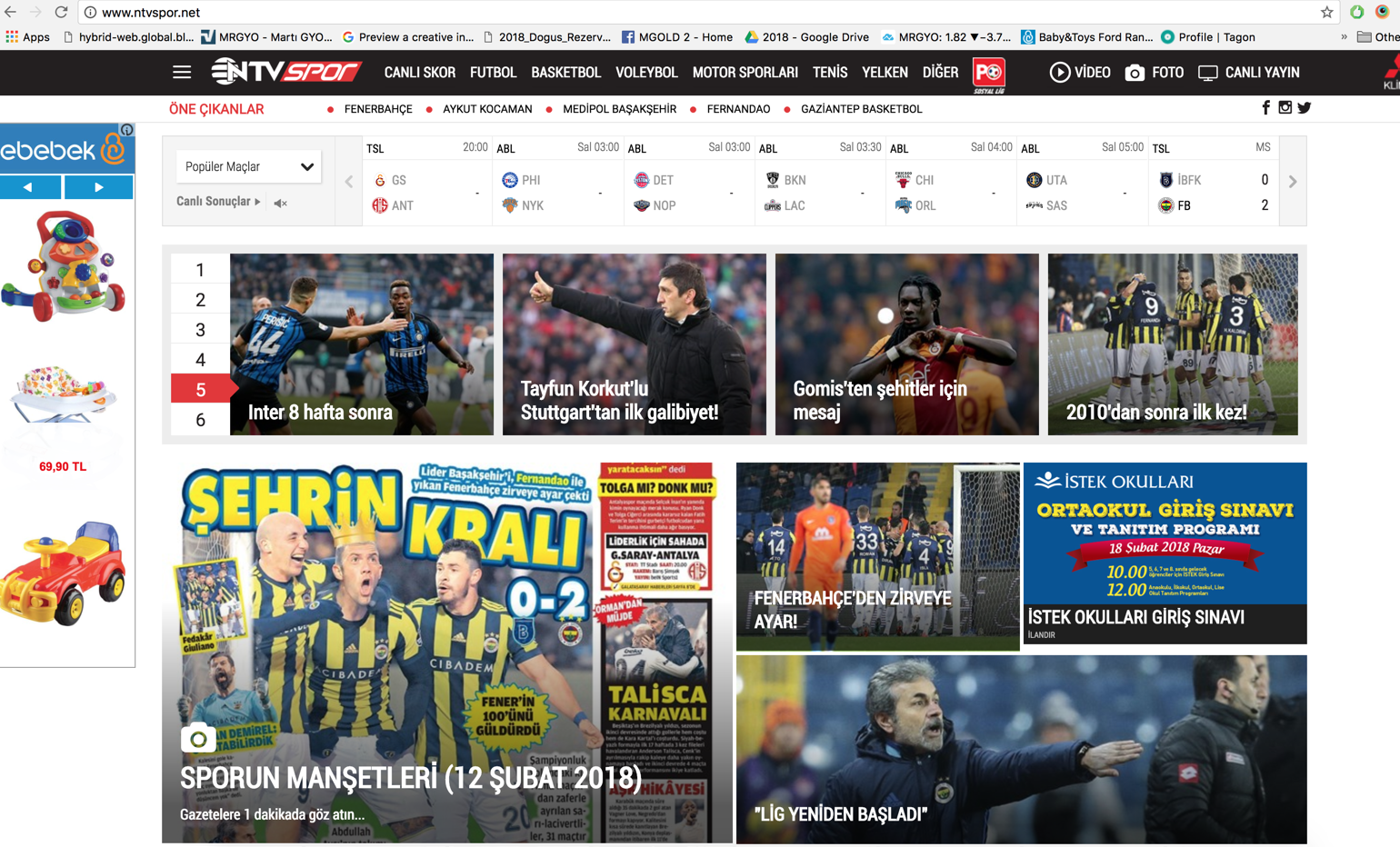The width and height of the screenshot is (1400, 847).
Task: Open the 2018 Google Drive bookmark
Action: (x=807, y=37)
